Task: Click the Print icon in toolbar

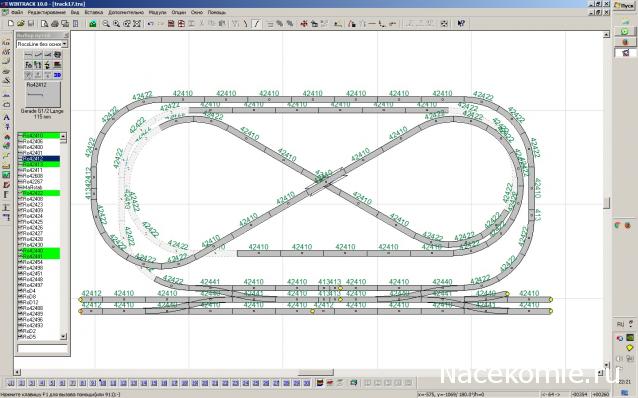Action: [55, 24]
